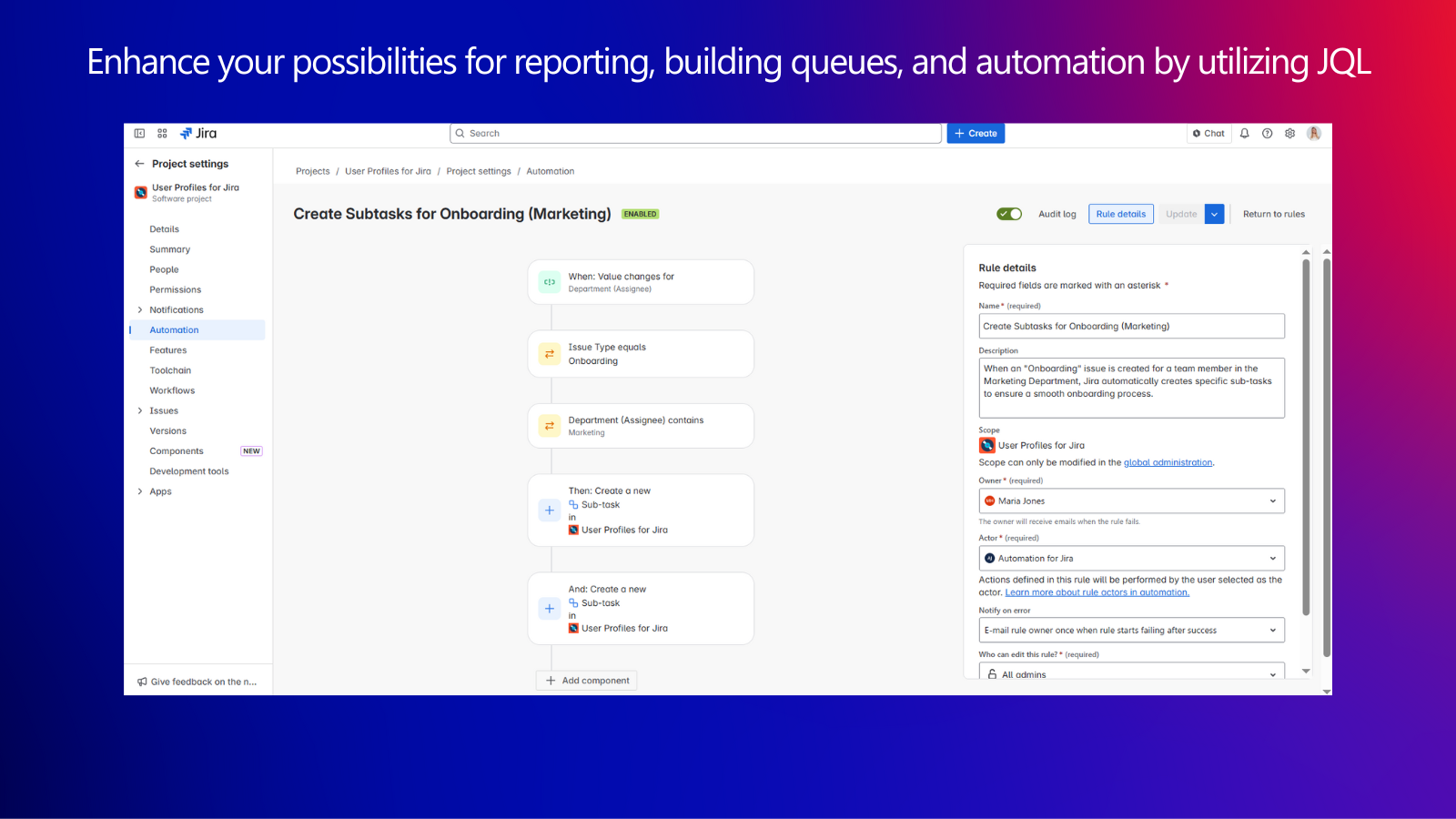The image size is (1456, 819).
Task: Open the settings gear icon
Action: coord(1289,134)
